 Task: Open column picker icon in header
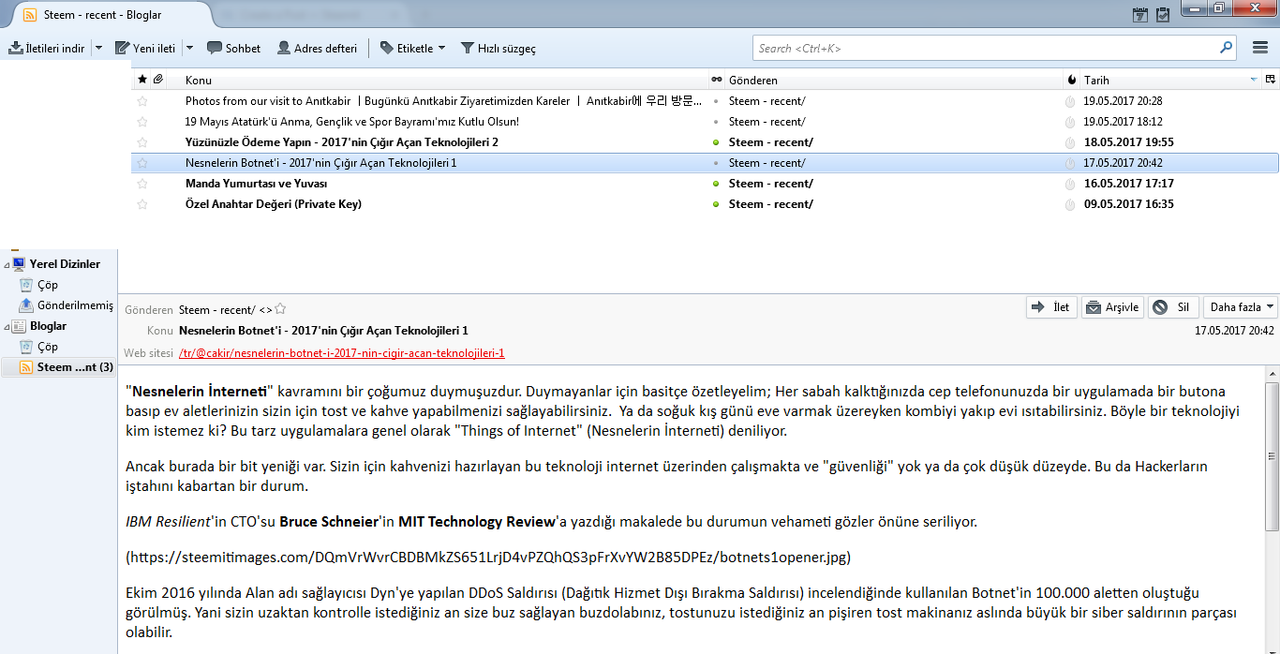click(x=1271, y=80)
